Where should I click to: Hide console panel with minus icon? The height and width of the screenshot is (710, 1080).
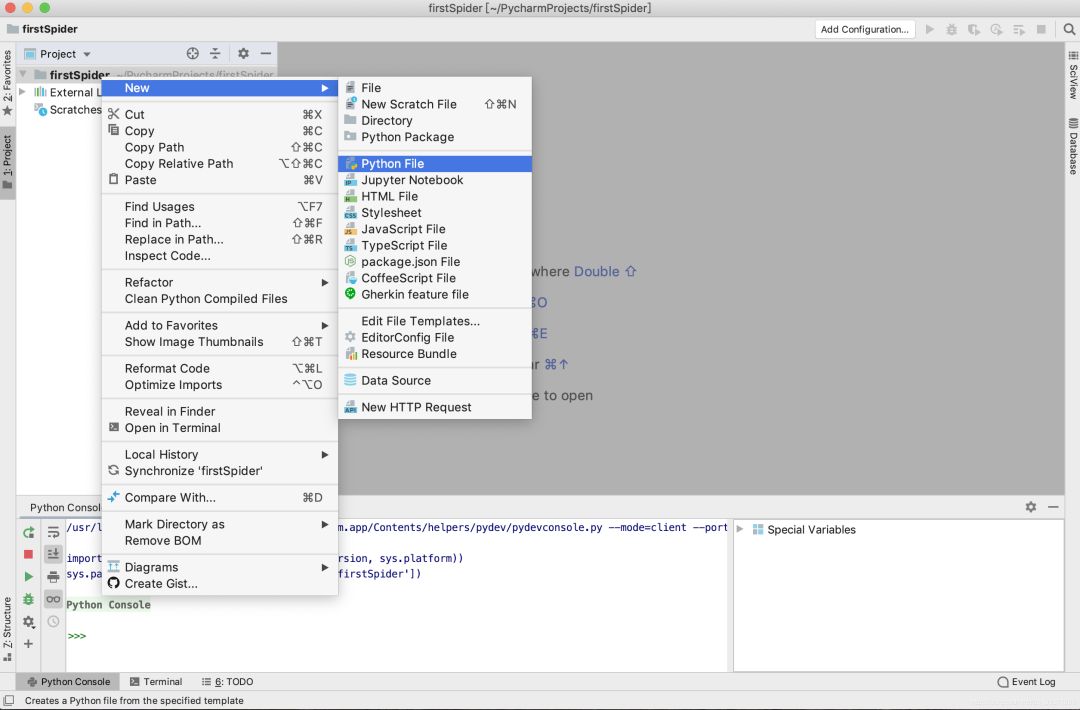pos(1053,507)
